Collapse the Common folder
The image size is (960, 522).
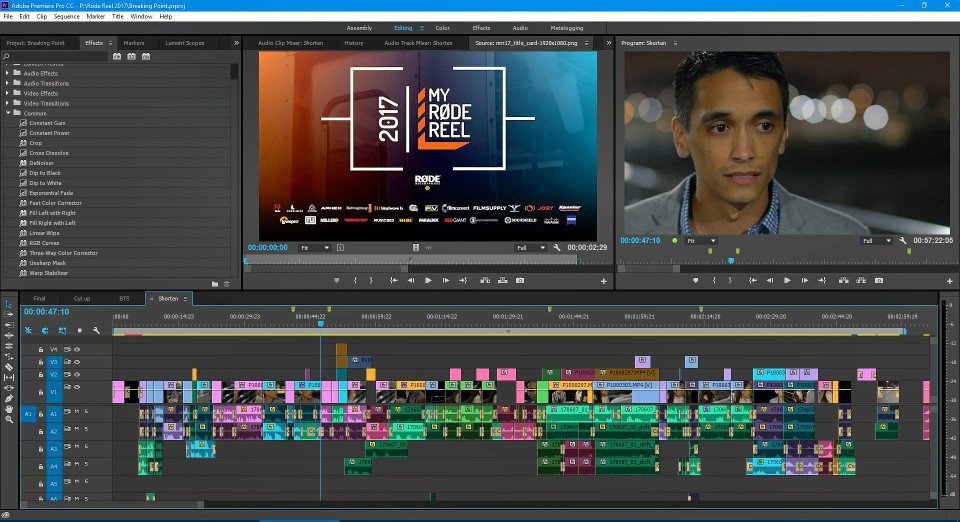7,113
